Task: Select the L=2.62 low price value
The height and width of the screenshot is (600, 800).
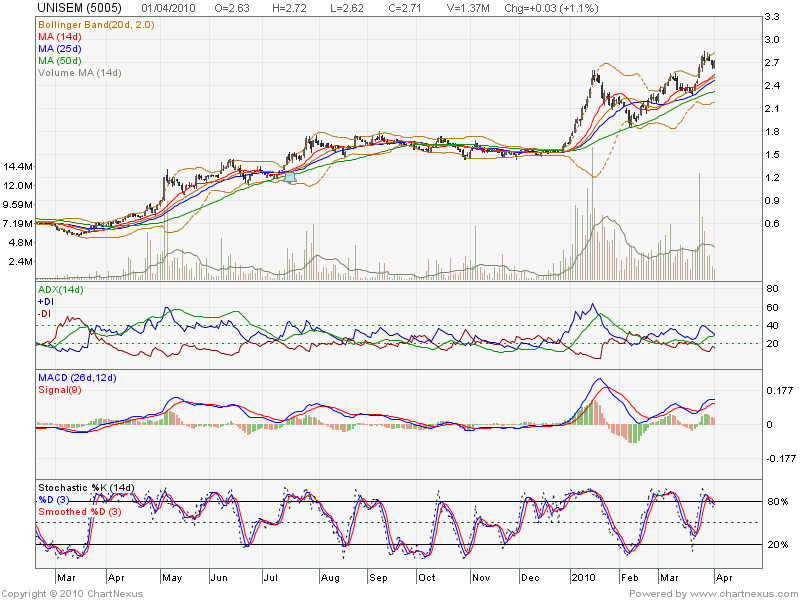Action: click(x=347, y=8)
